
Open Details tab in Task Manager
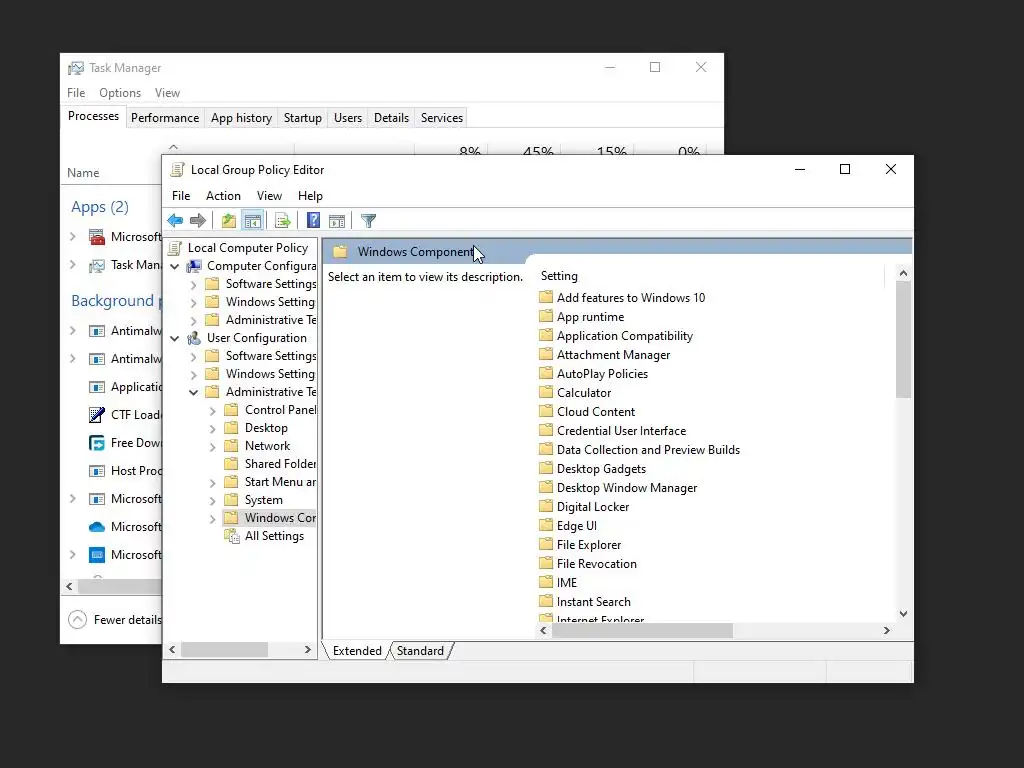point(391,118)
